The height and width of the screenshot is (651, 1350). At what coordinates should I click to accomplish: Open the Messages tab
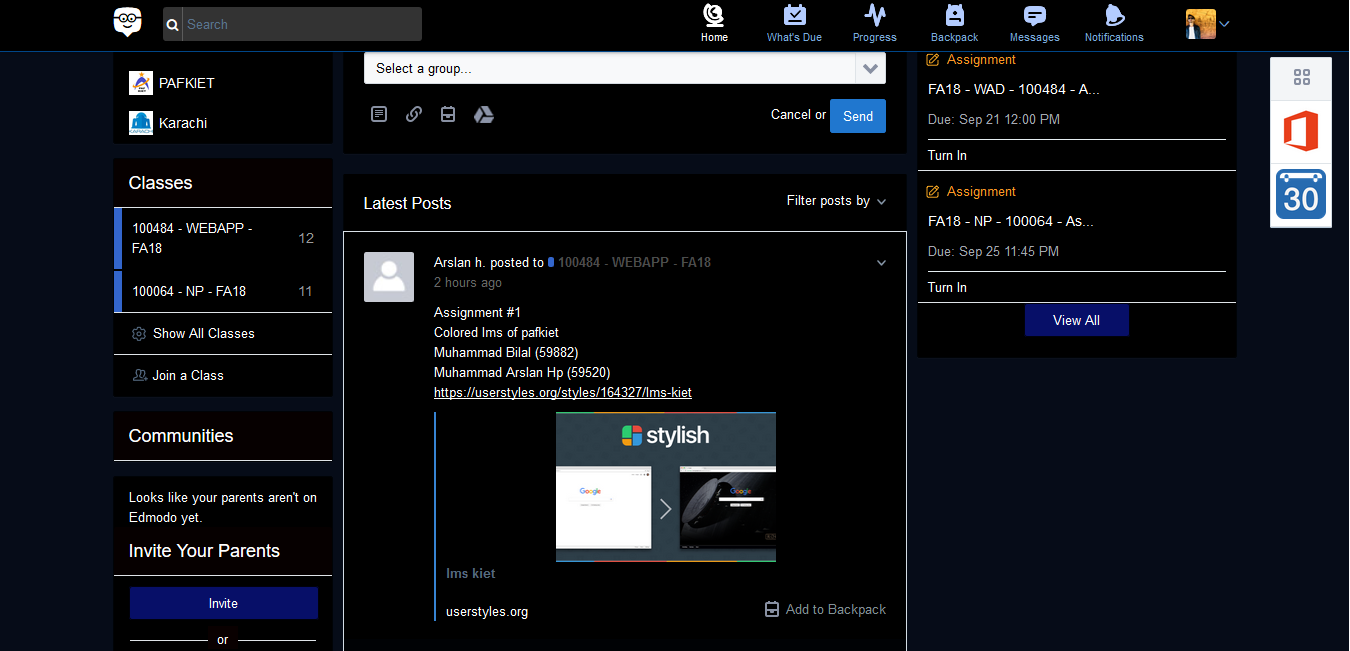1034,24
